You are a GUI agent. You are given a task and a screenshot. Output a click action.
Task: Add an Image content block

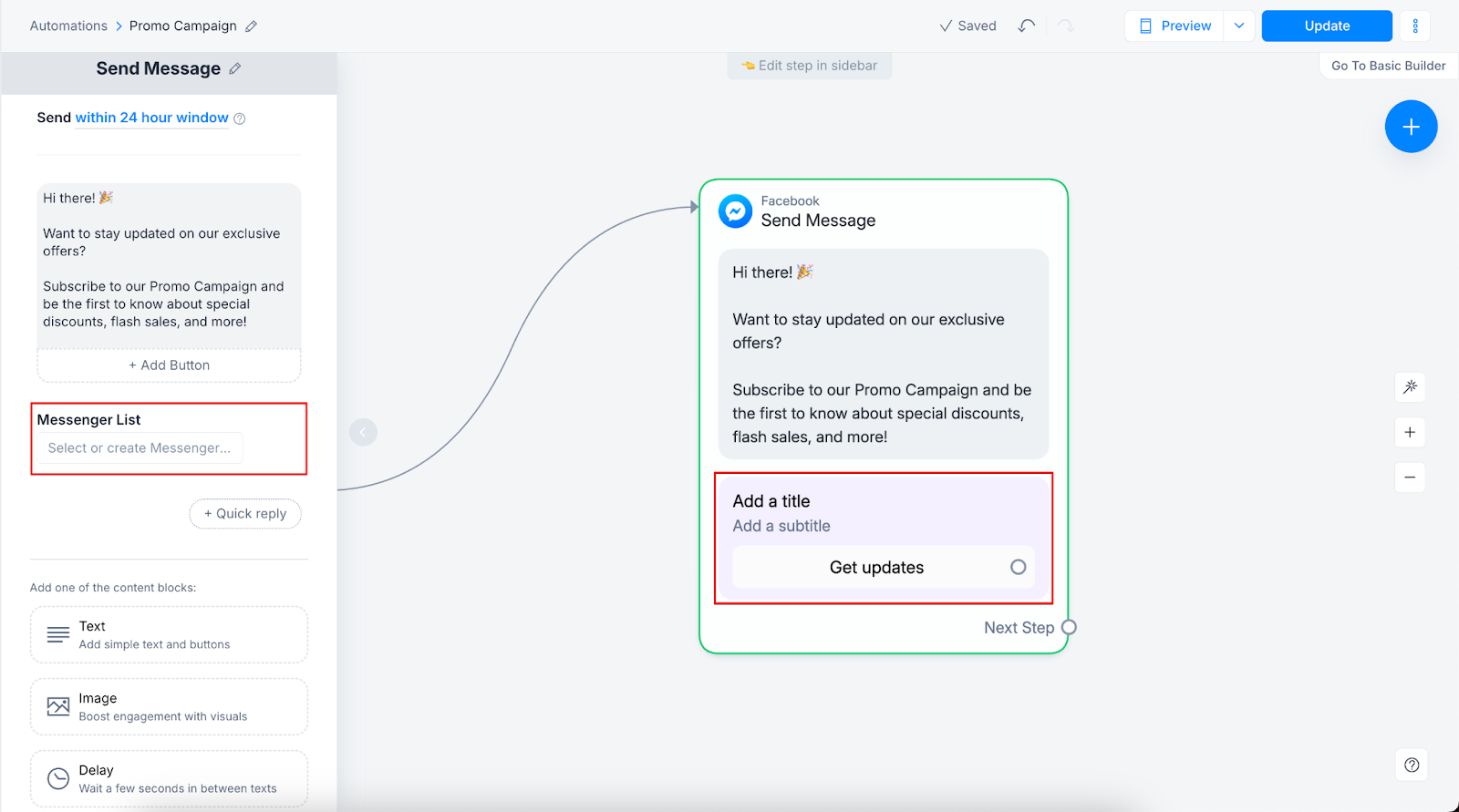click(x=169, y=706)
